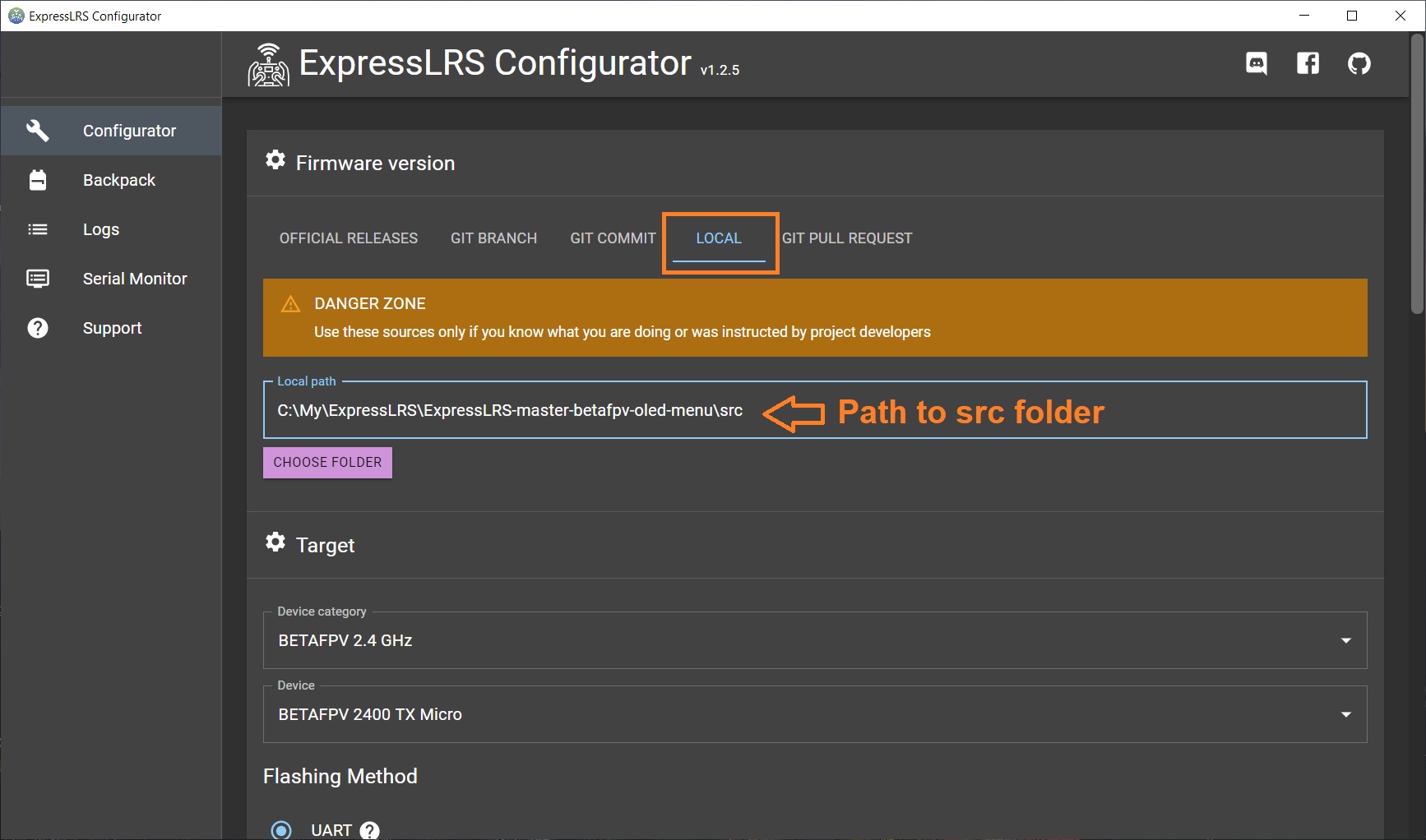Maximize the ExpressLRS Configurator window
Screen dimensions: 1426x840
coord(1352,16)
